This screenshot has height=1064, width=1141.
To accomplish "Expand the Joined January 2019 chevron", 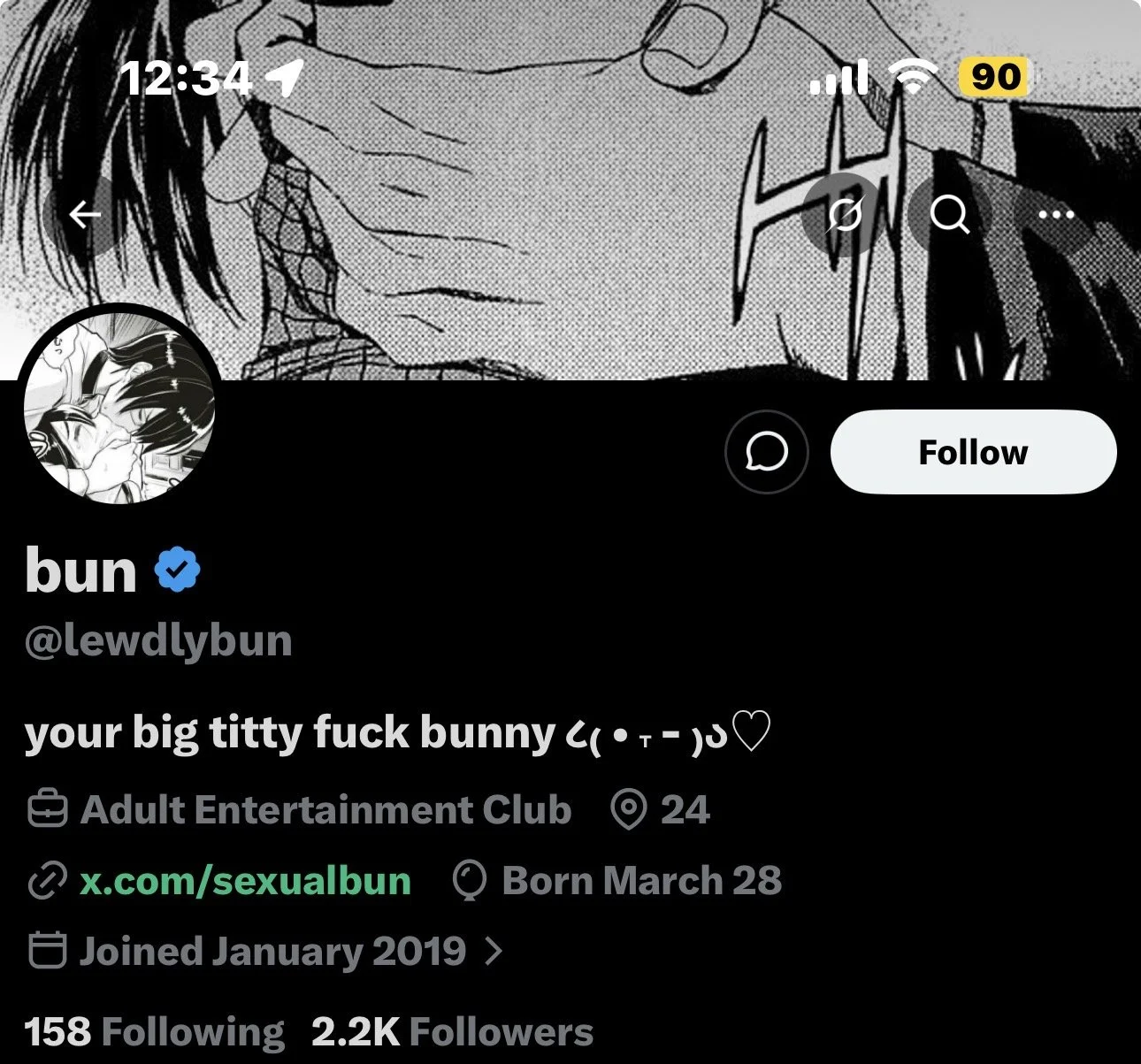I will tap(494, 951).
